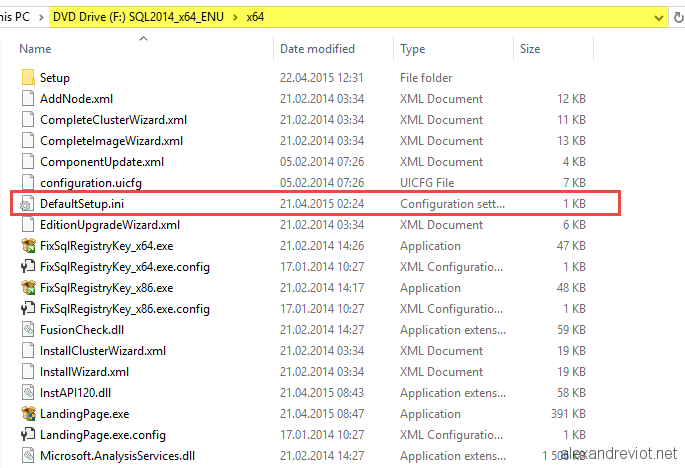Viewport: 685px width, 468px height.
Task: Select the CompleteImageWizard.xml file icon
Action: [28, 140]
